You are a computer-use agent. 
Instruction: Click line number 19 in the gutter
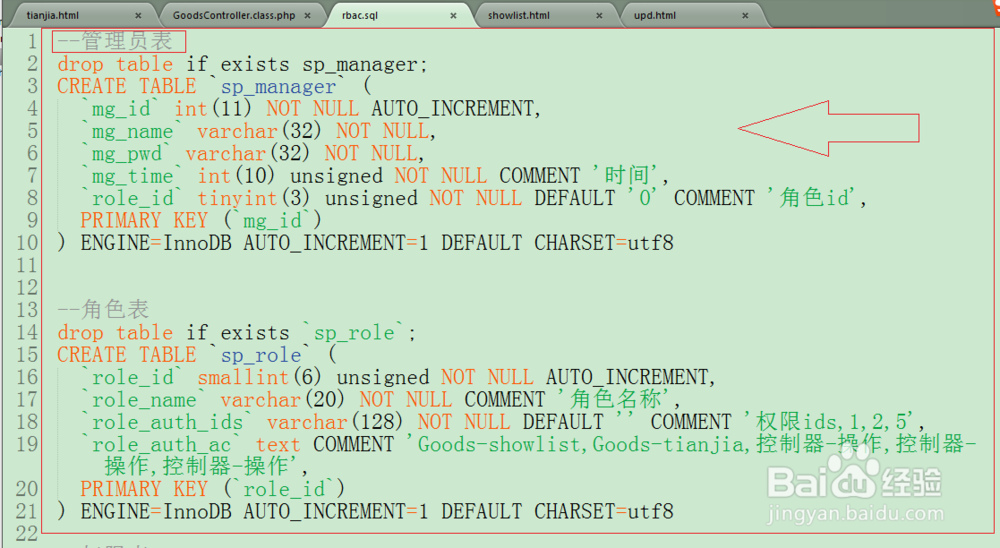(x=26, y=444)
